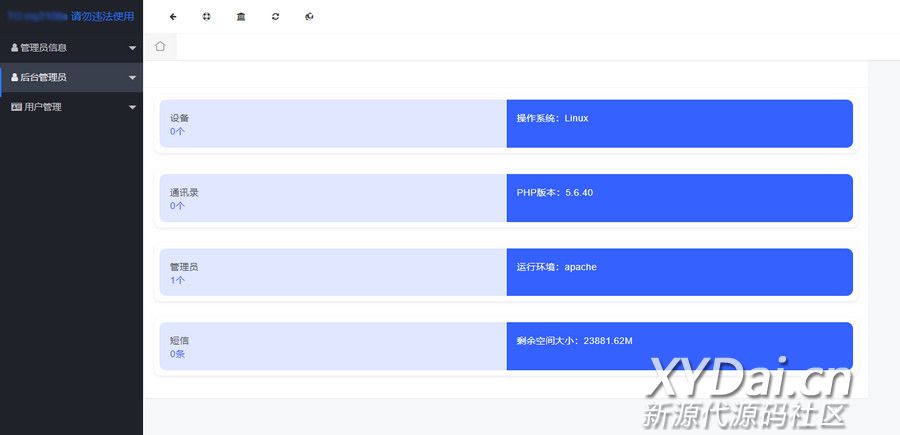
Task: Click the bank building icon in toolbar
Action: coord(240,17)
